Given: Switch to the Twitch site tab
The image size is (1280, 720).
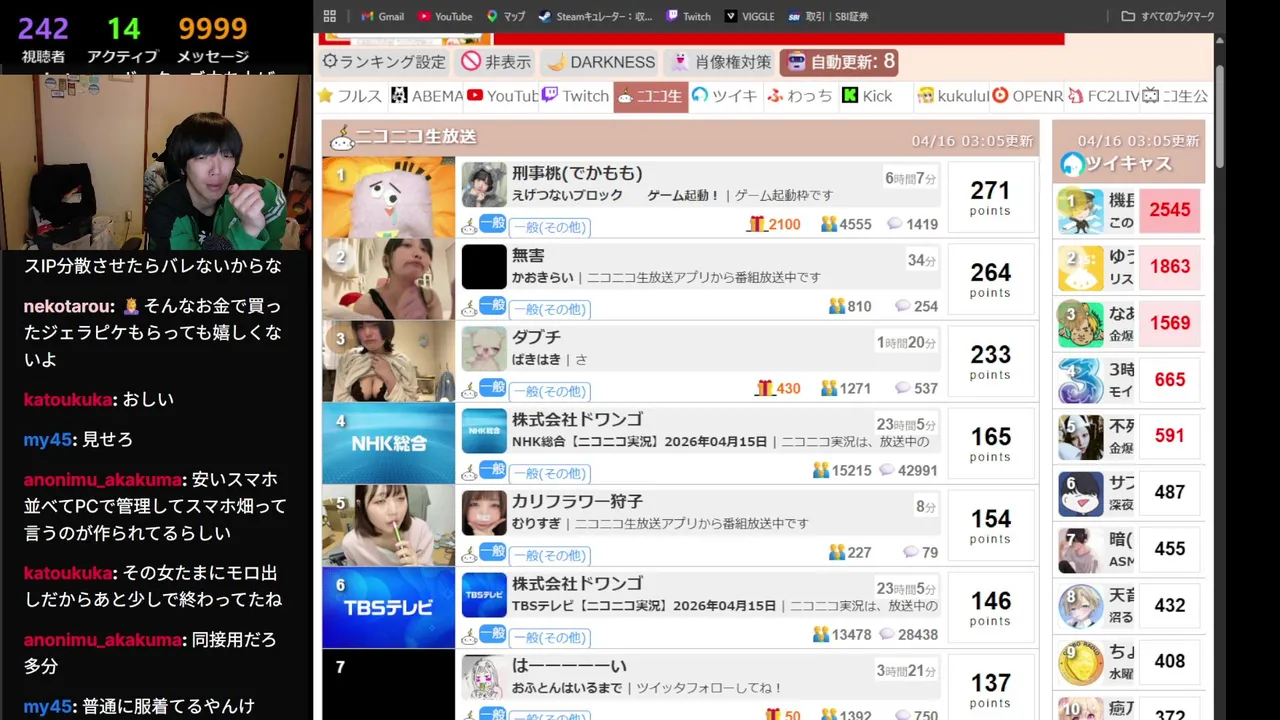Looking at the screenshot, I should click(576, 96).
